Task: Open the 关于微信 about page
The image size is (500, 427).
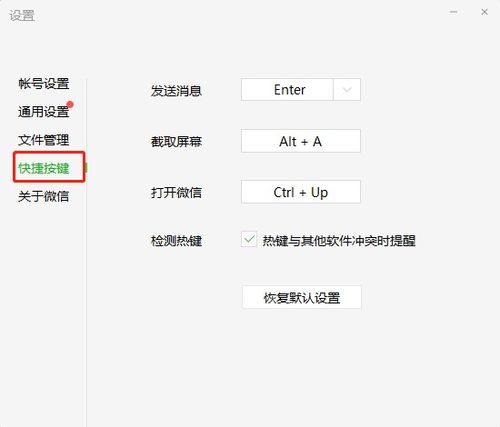Action: click(44, 196)
